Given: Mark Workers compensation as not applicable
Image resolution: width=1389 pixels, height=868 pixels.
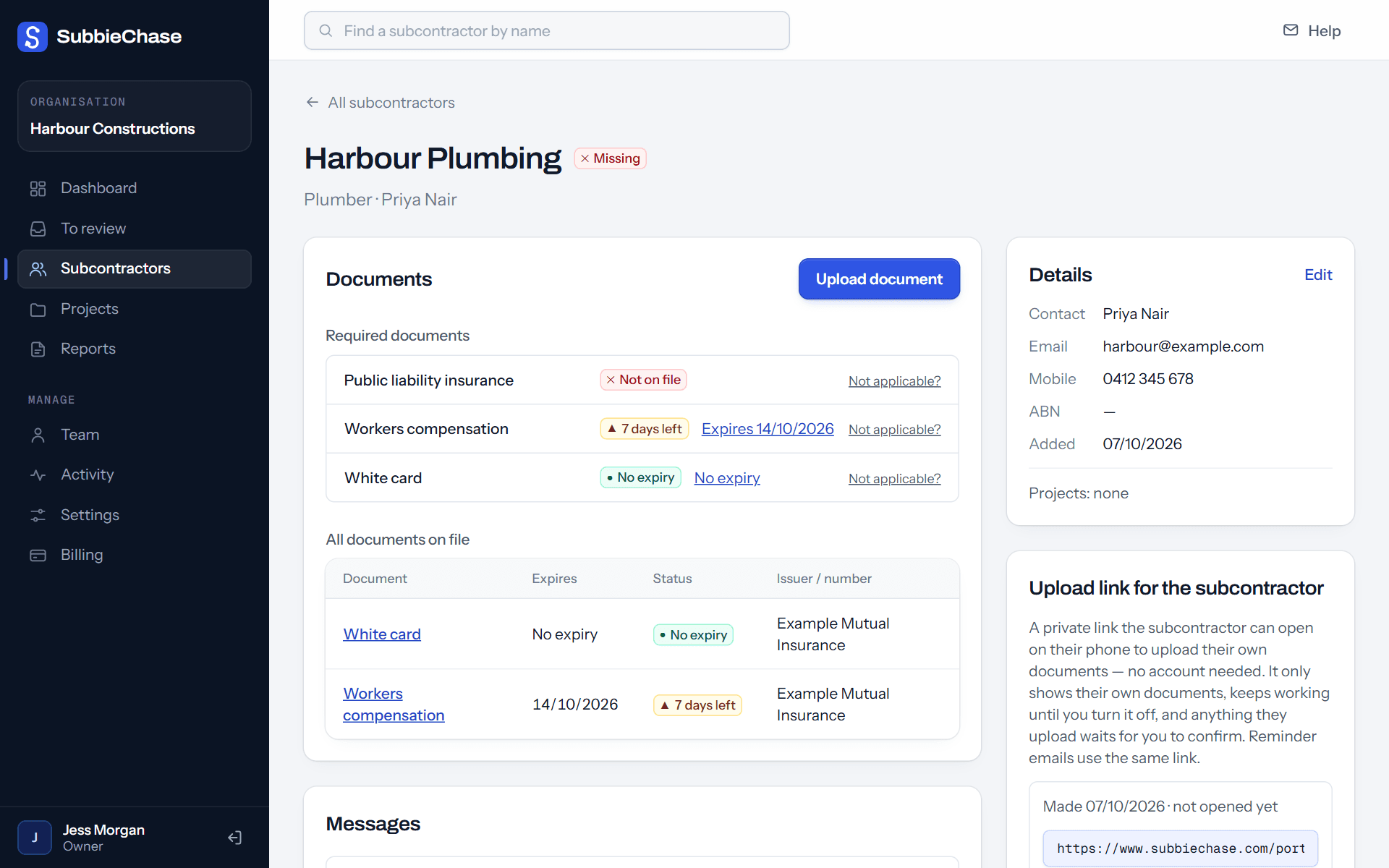Looking at the screenshot, I should 894,430.
